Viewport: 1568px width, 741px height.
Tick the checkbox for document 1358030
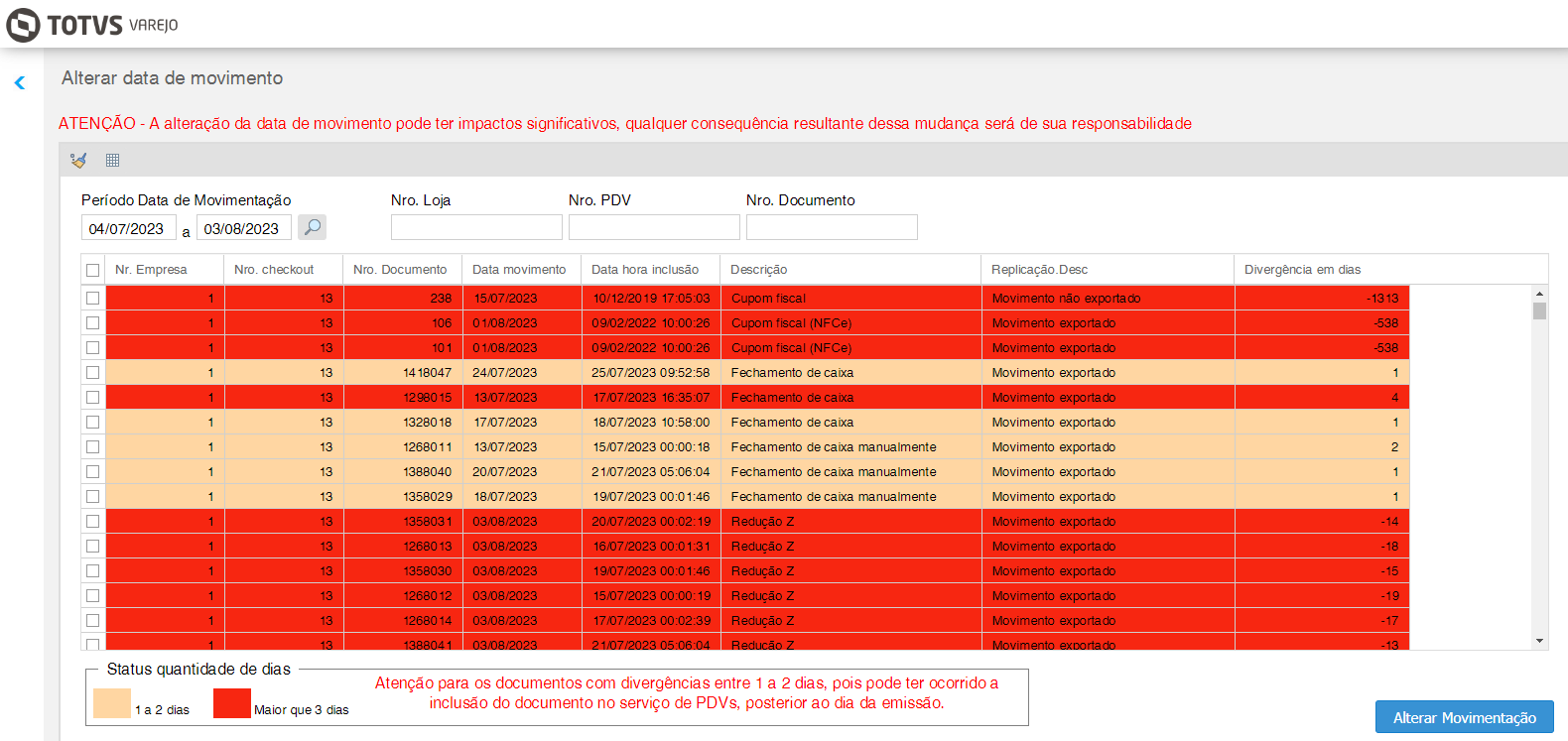(93, 570)
